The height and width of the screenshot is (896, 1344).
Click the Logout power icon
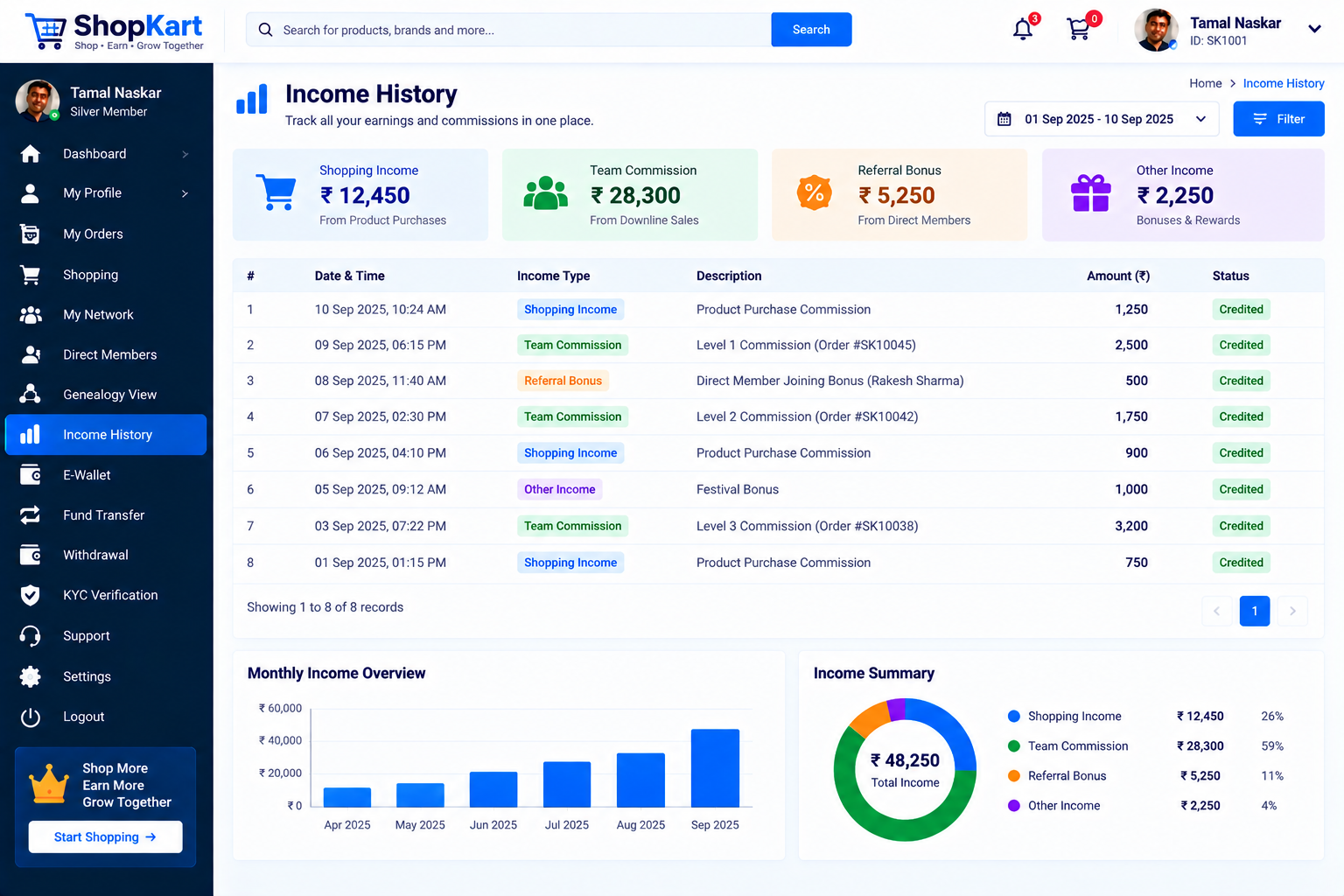(x=31, y=717)
